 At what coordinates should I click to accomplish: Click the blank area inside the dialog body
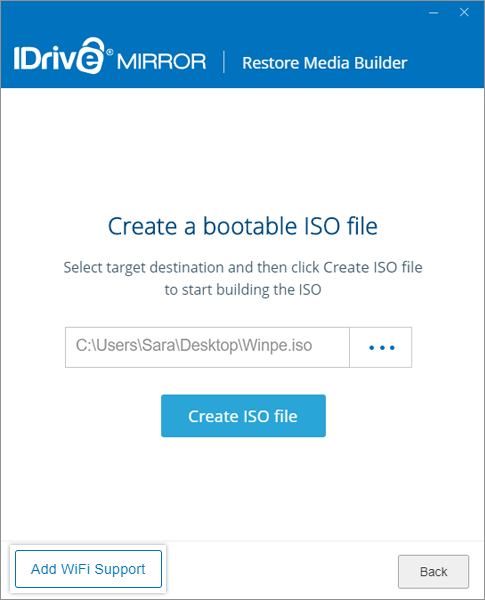[x=243, y=153]
